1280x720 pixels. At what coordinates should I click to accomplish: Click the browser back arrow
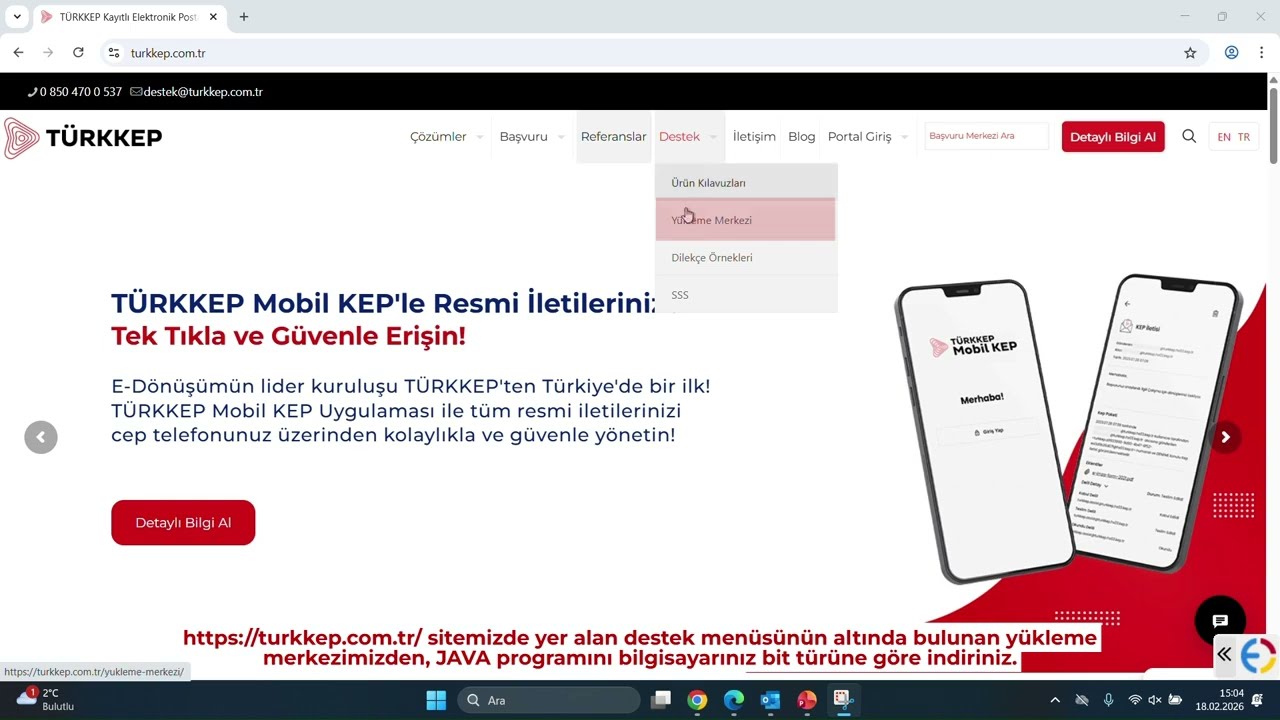18,53
